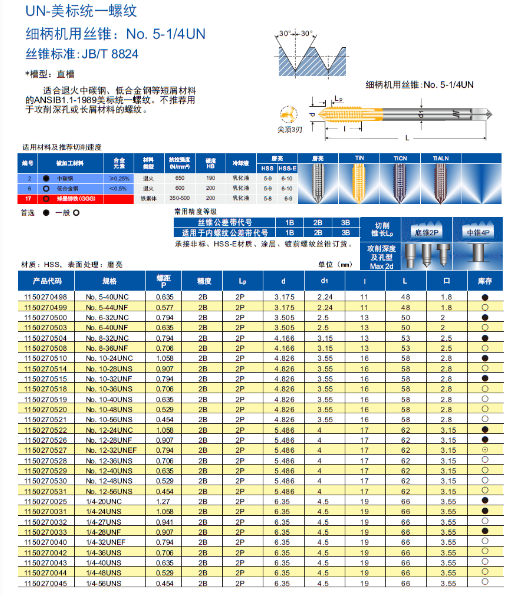Click stock dot for 1/4-20UNC row
512x595 pixels.
(x=485, y=501)
